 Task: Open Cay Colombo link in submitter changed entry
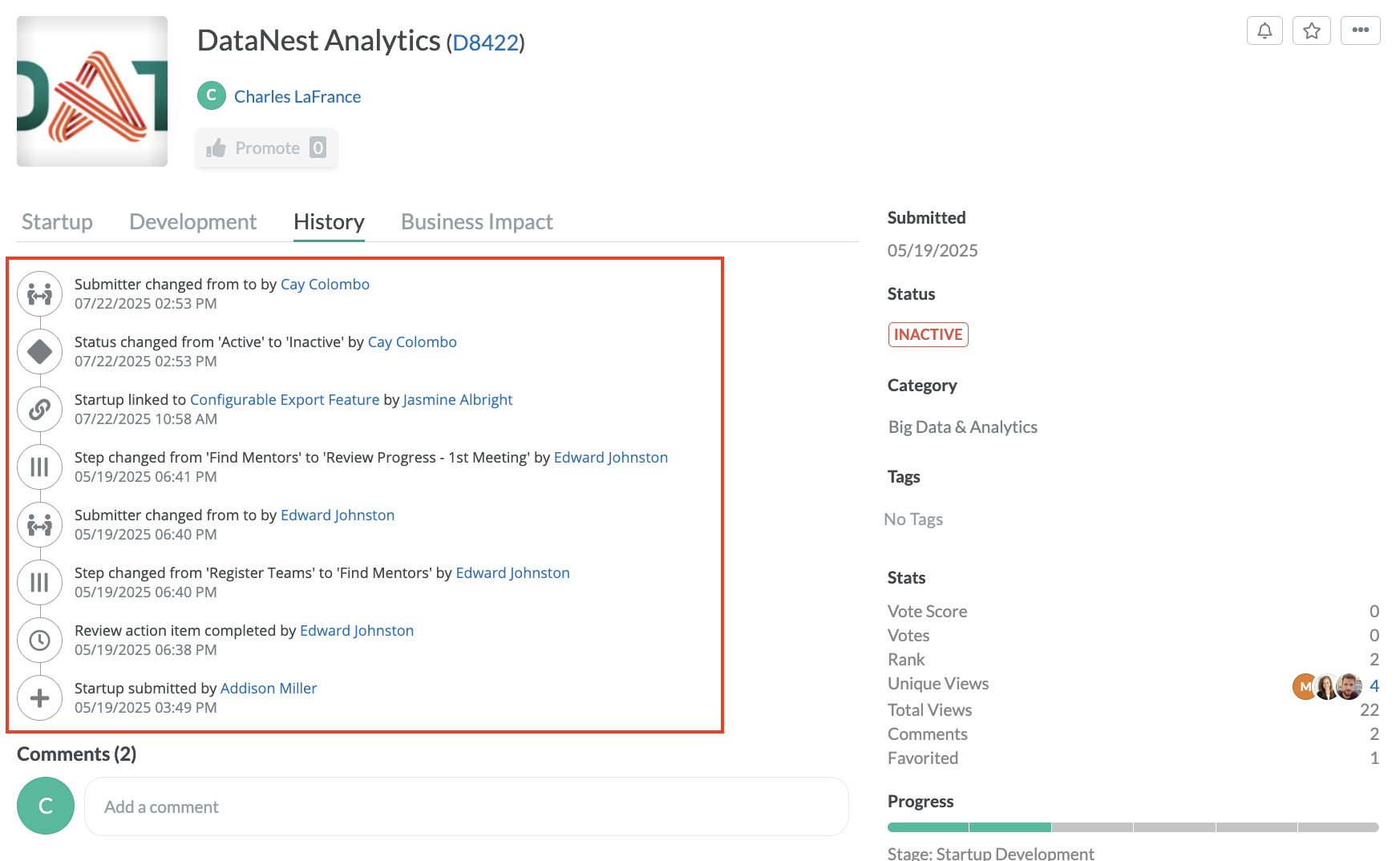pyautogui.click(x=325, y=285)
